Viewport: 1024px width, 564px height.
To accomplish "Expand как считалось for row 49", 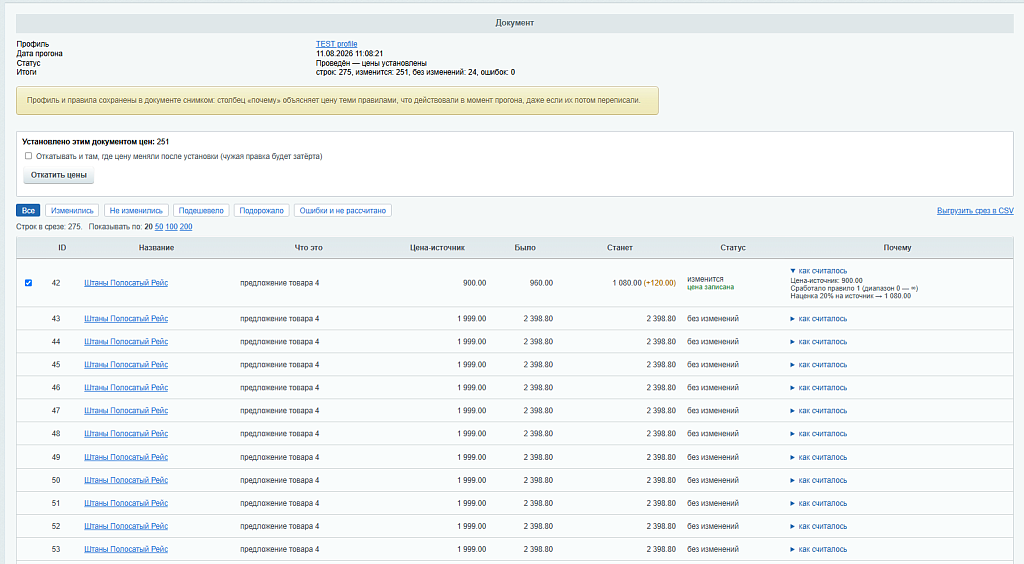I will tap(818, 457).
